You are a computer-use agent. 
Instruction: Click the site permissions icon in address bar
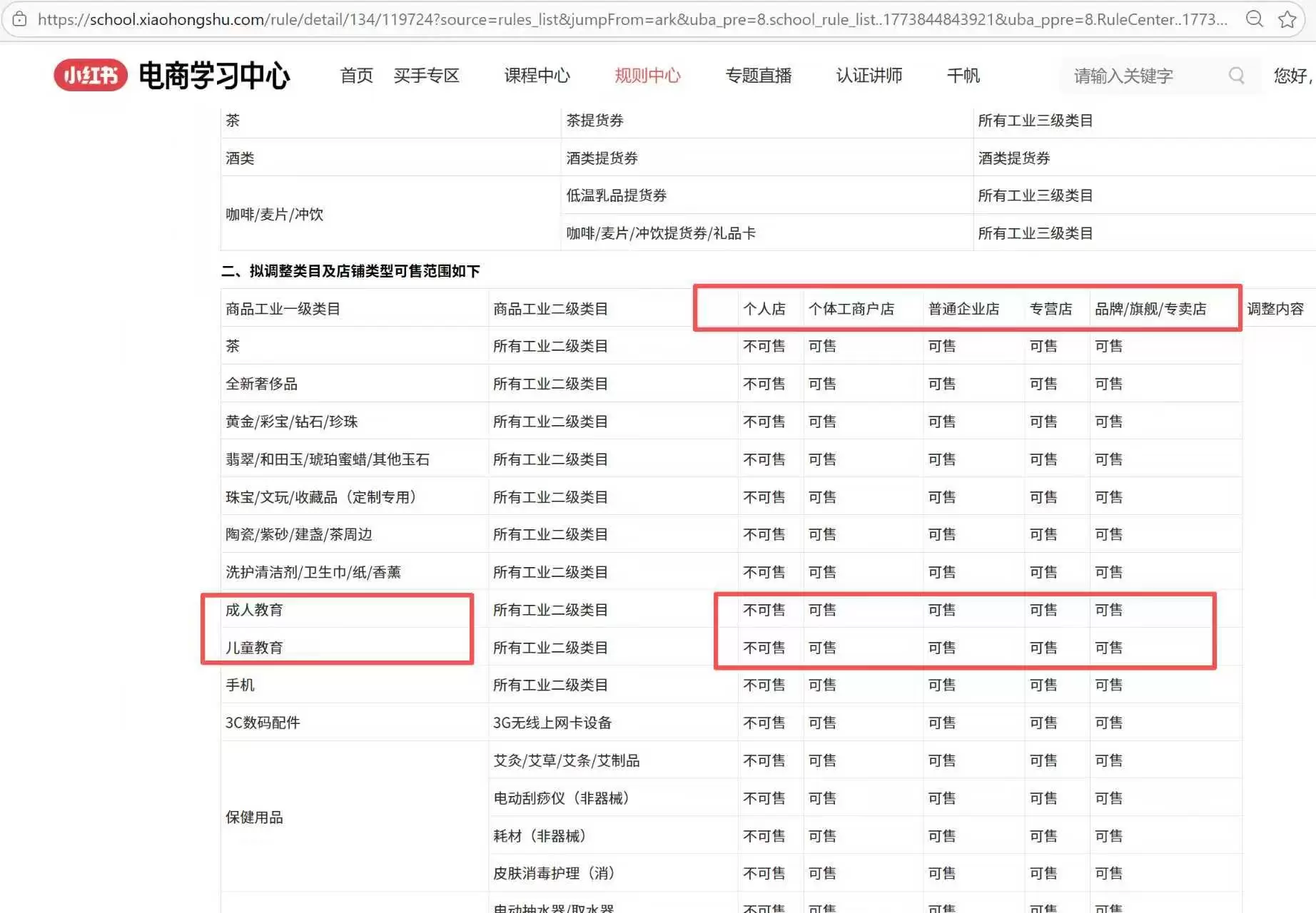pyautogui.click(x=19, y=19)
